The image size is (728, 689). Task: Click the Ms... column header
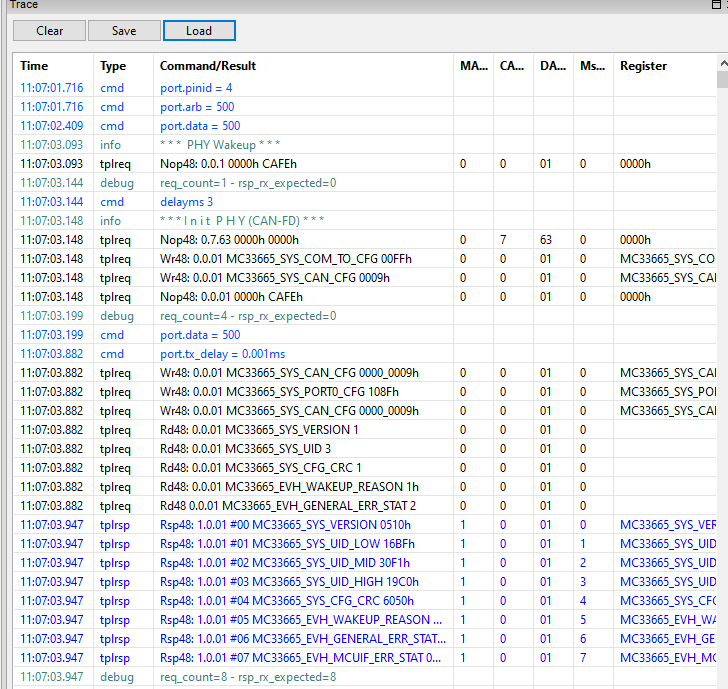[x=592, y=66]
